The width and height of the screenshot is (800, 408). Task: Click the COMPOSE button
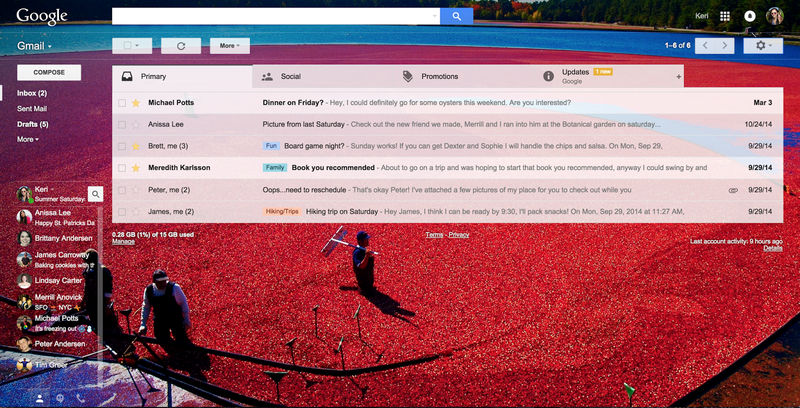pos(49,72)
